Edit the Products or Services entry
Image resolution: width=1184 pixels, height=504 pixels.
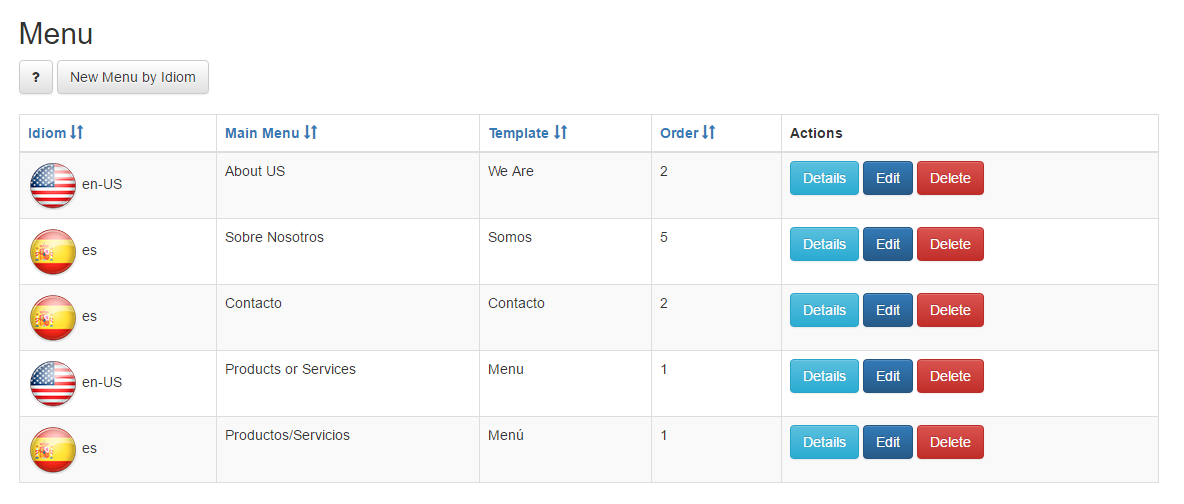pos(887,376)
